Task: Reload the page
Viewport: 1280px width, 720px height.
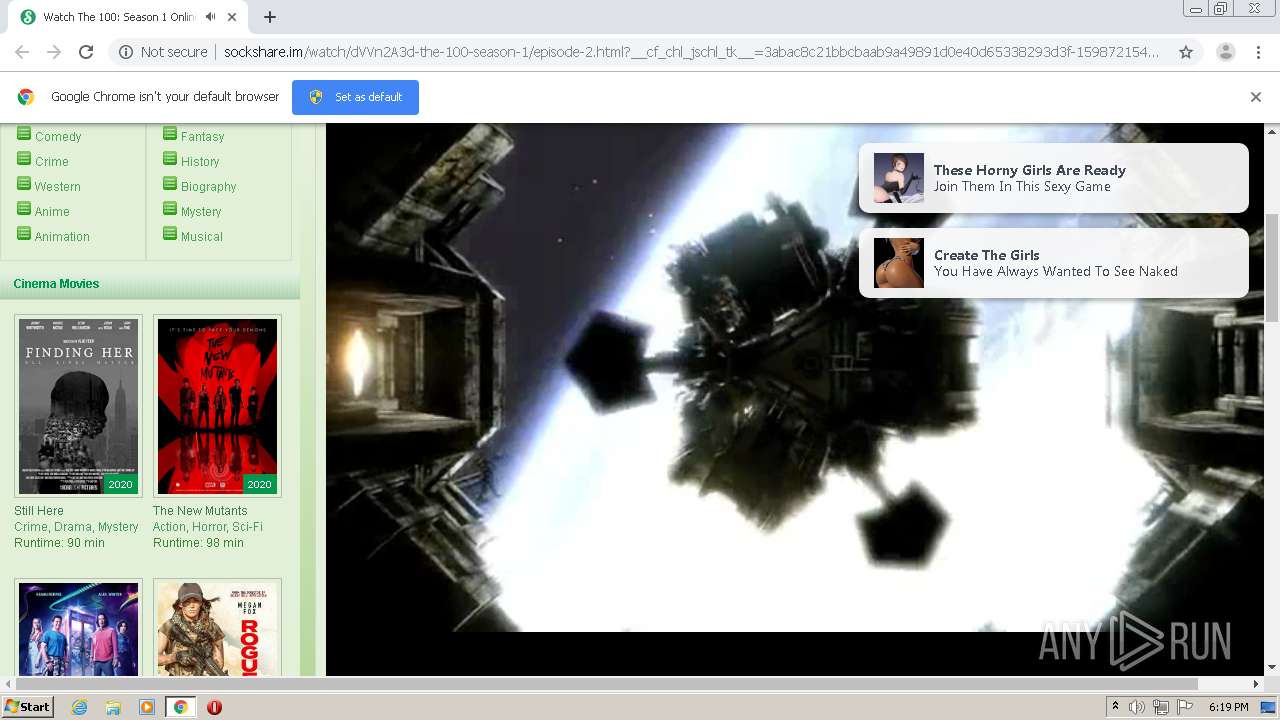Action: click(86, 52)
